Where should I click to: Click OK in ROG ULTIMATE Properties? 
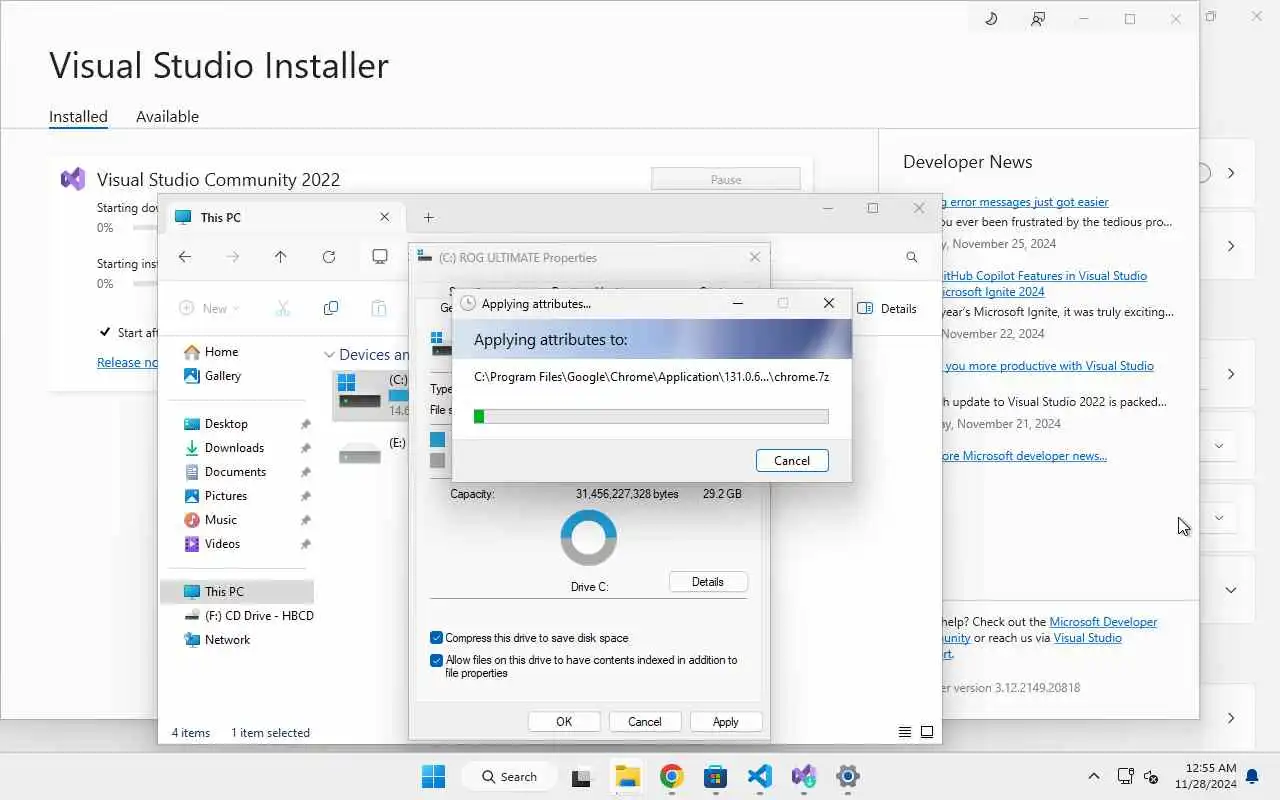click(564, 721)
